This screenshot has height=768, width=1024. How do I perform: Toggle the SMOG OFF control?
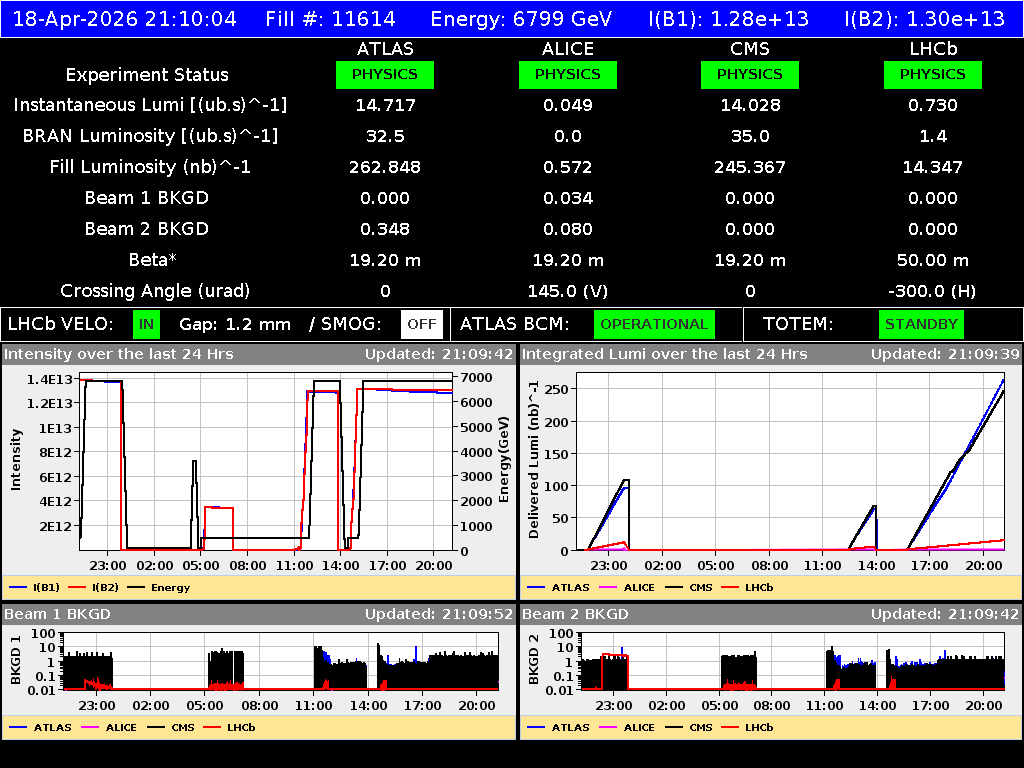tap(422, 324)
